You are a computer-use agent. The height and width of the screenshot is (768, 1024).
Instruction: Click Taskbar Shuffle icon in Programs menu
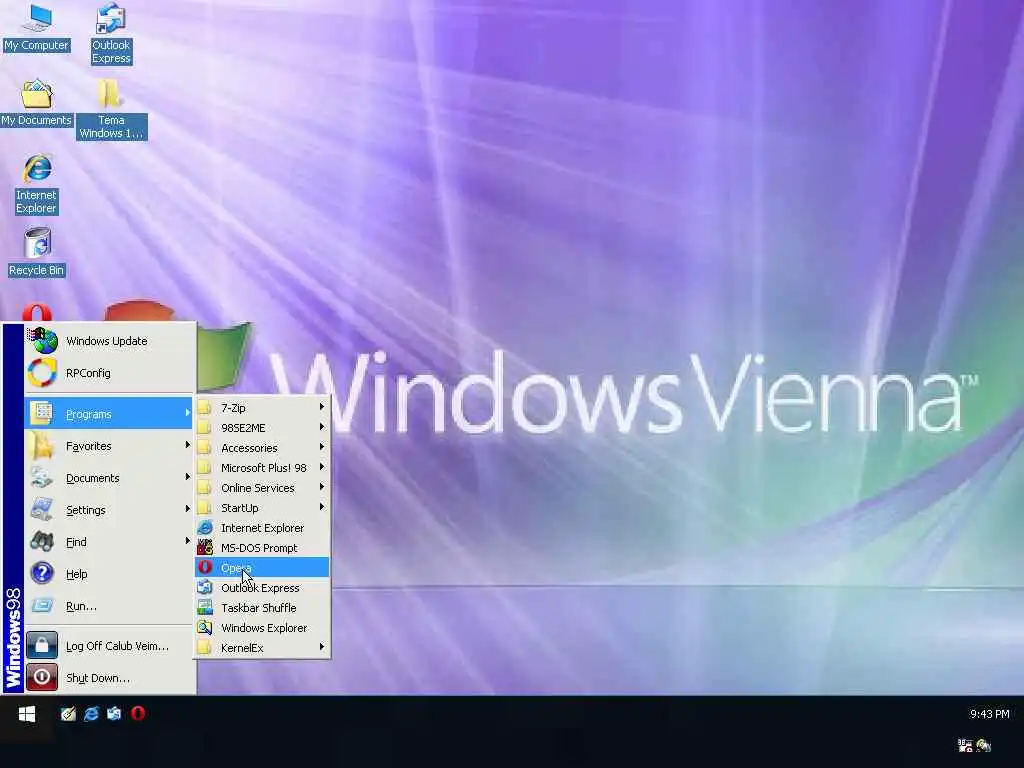pyautogui.click(x=205, y=607)
